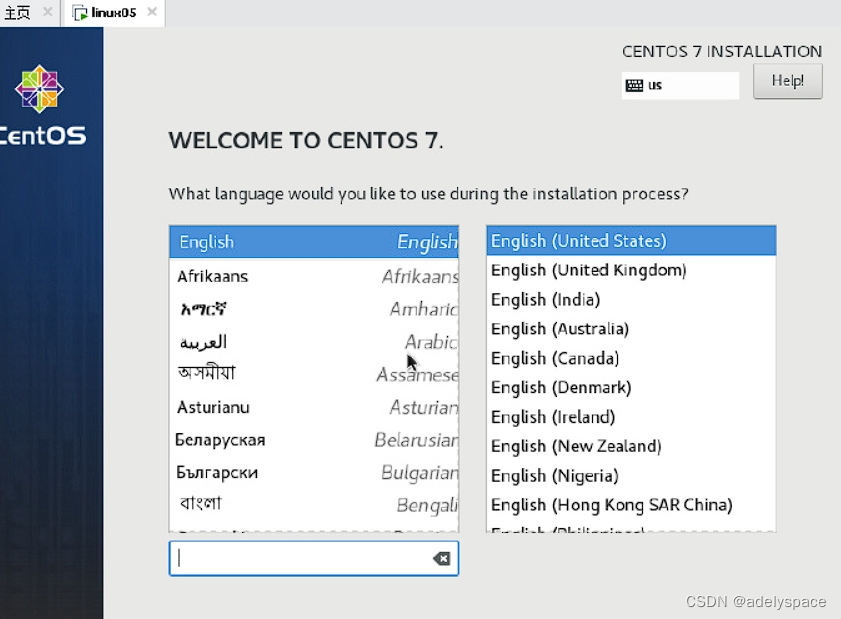Close the 主页 tab
841x619 pixels.
[48, 12]
